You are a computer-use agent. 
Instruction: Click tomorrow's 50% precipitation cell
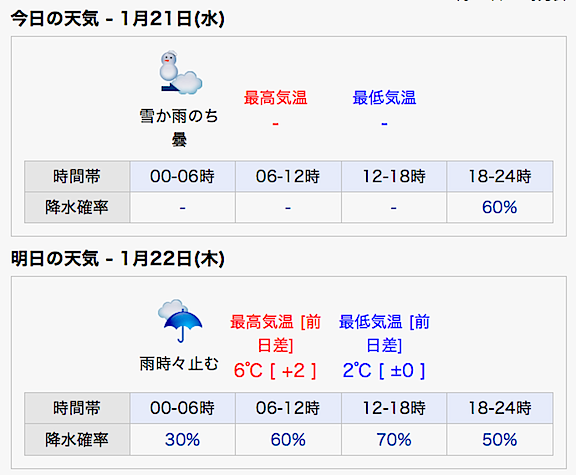click(x=500, y=440)
